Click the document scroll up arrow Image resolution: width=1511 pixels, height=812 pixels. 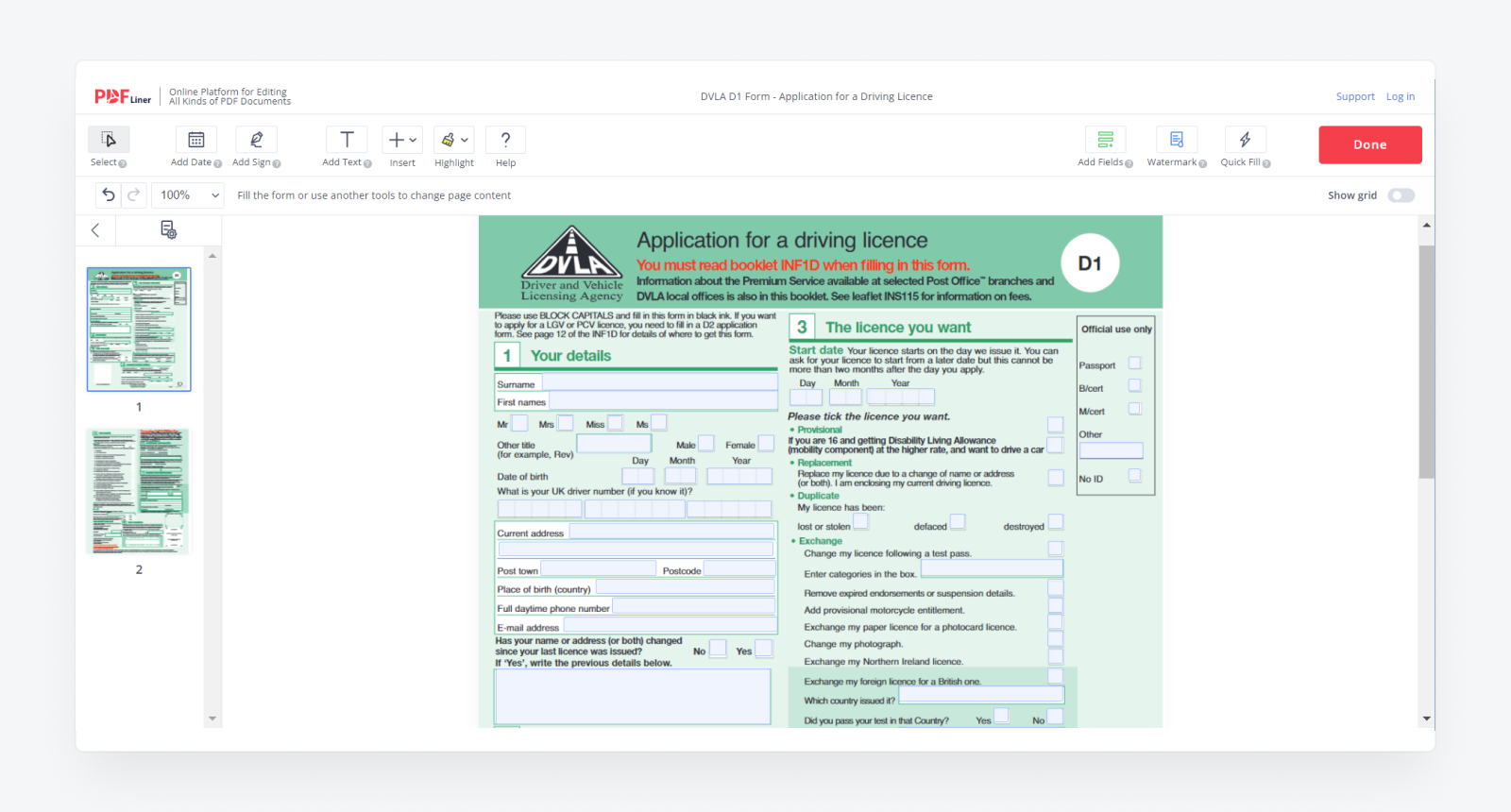pyautogui.click(x=1426, y=225)
